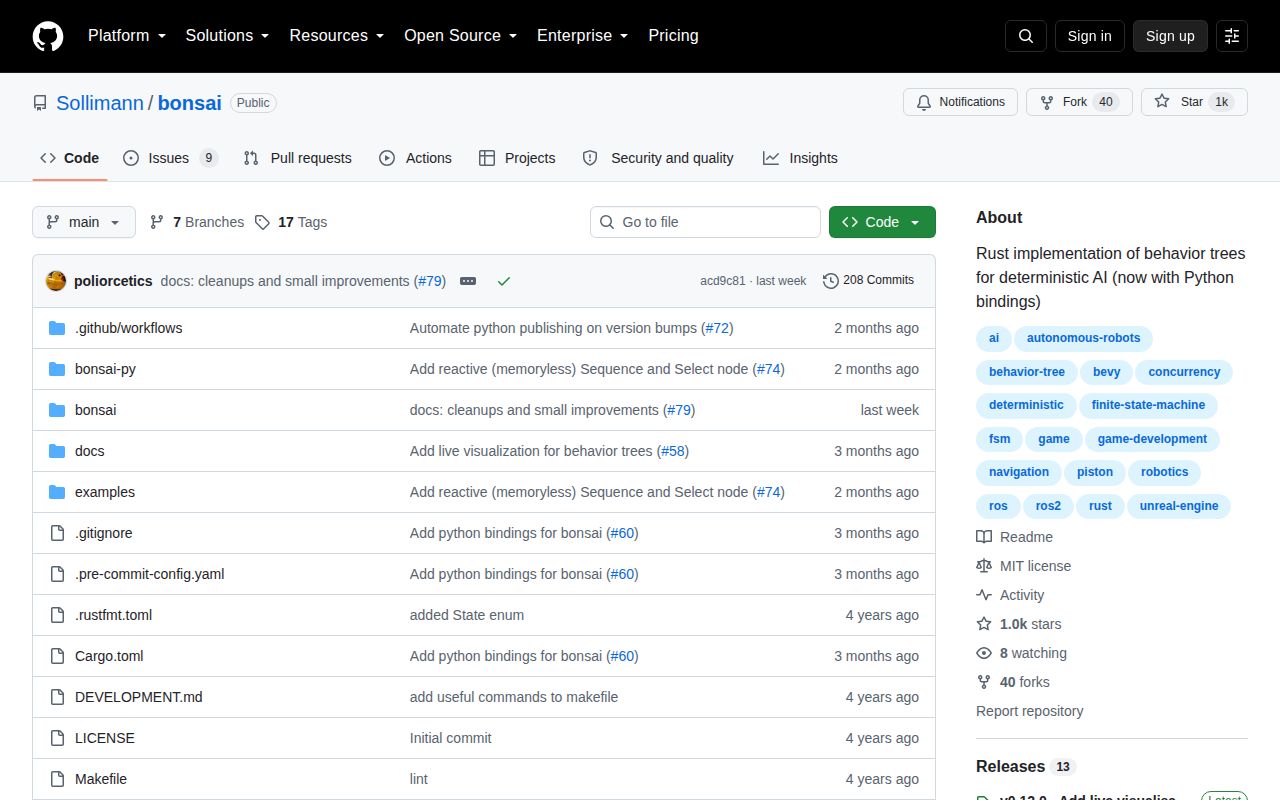Click the Makefile file icon
The width and height of the screenshot is (1280, 800).
coord(57,779)
